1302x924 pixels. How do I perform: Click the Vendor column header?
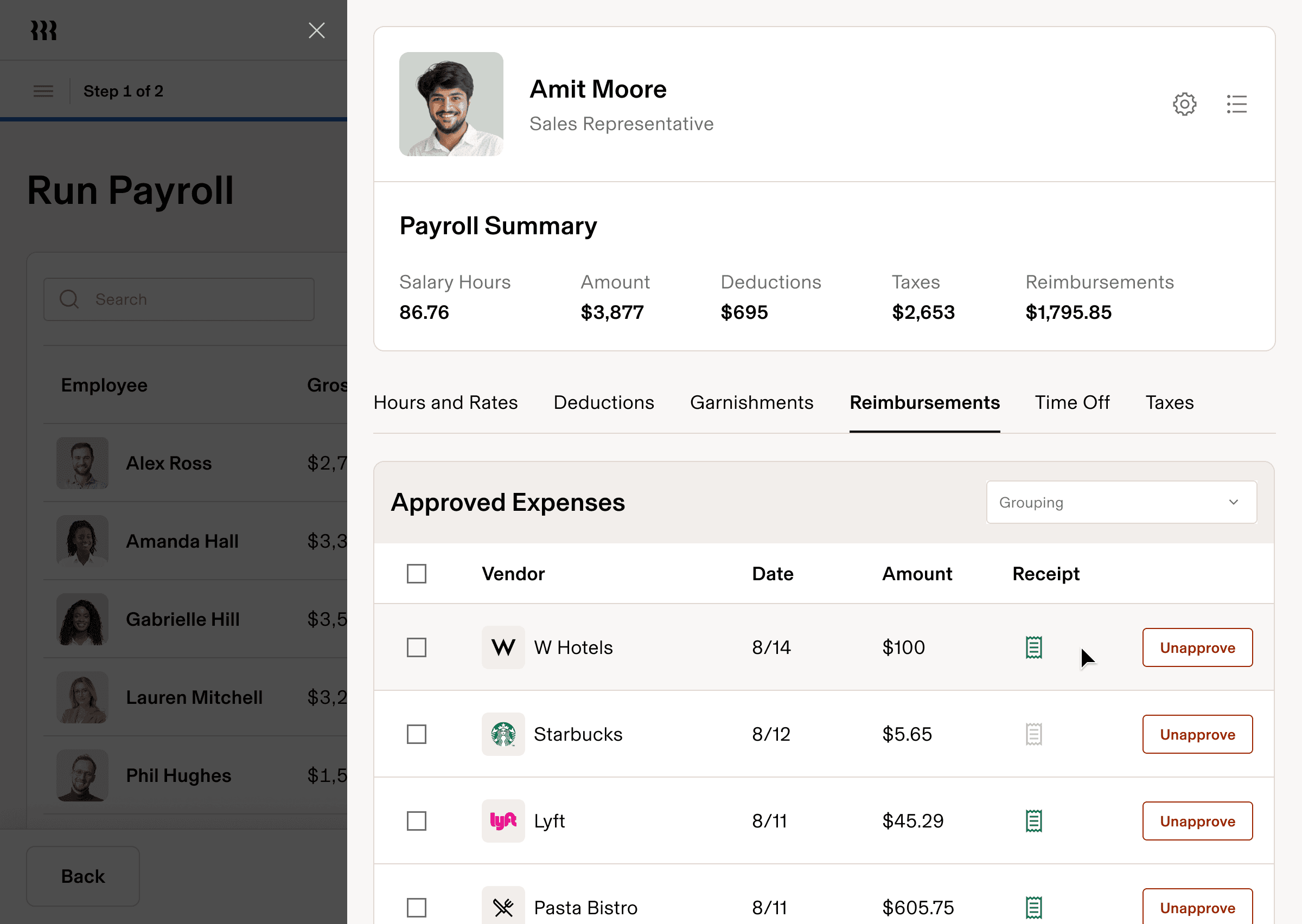pyautogui.click(x=513, y=574)
